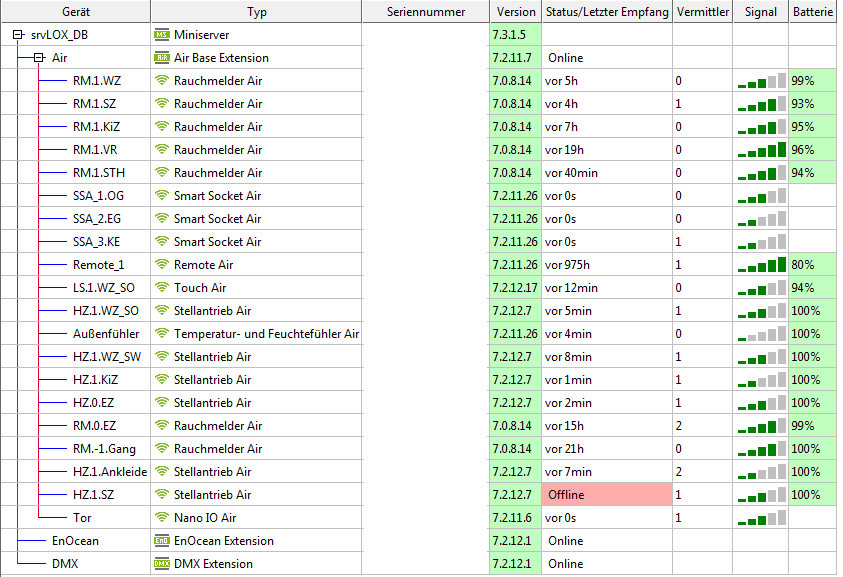Image resolution: width=843 pixels, height=577 pixels.
Task: Select the DMX tree item
Action: [x=65, y=564]
